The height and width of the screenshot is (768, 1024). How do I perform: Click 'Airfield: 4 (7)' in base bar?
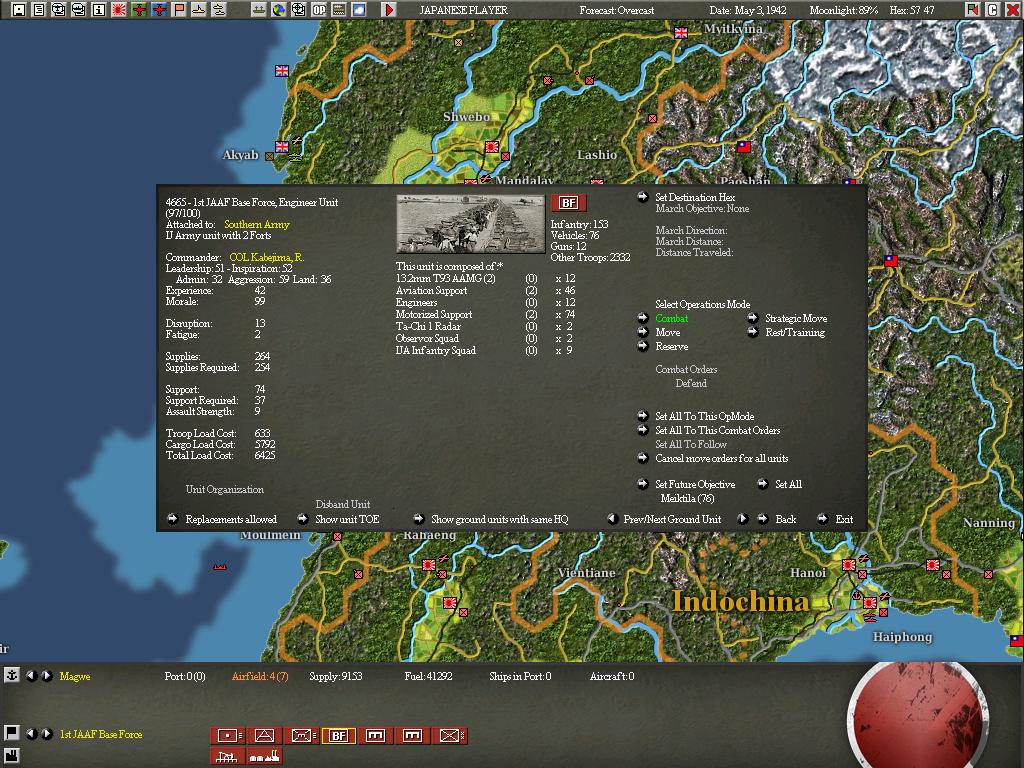coord(260,676)
